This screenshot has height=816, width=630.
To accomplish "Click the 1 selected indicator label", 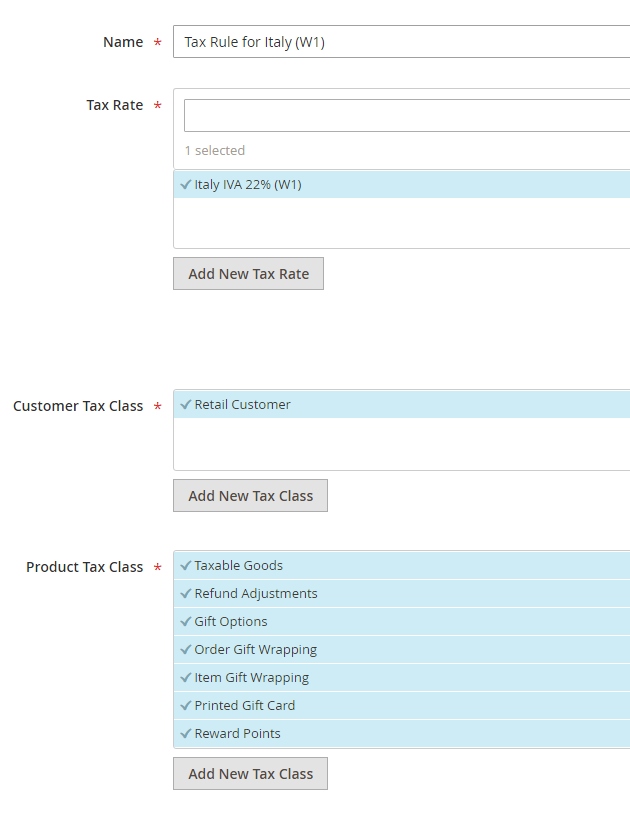I will 215,150.
